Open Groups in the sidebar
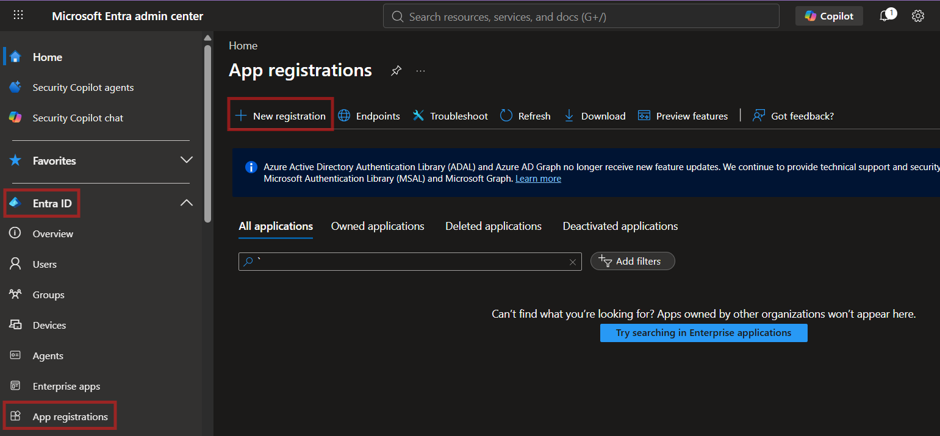 tap(48, 295)
